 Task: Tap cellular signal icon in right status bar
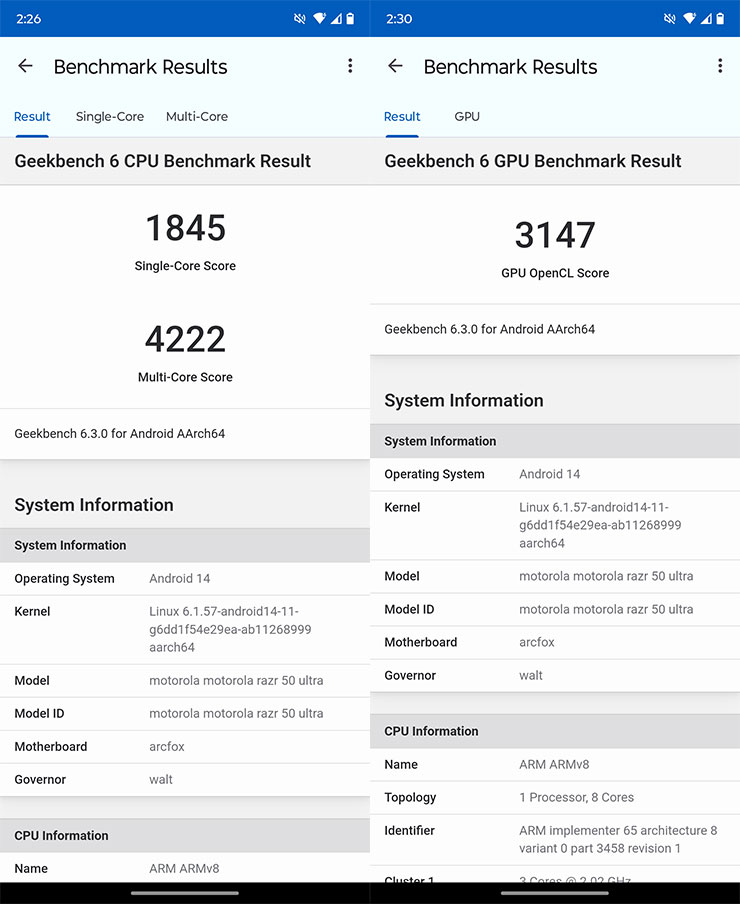click(x=706, y=18)
